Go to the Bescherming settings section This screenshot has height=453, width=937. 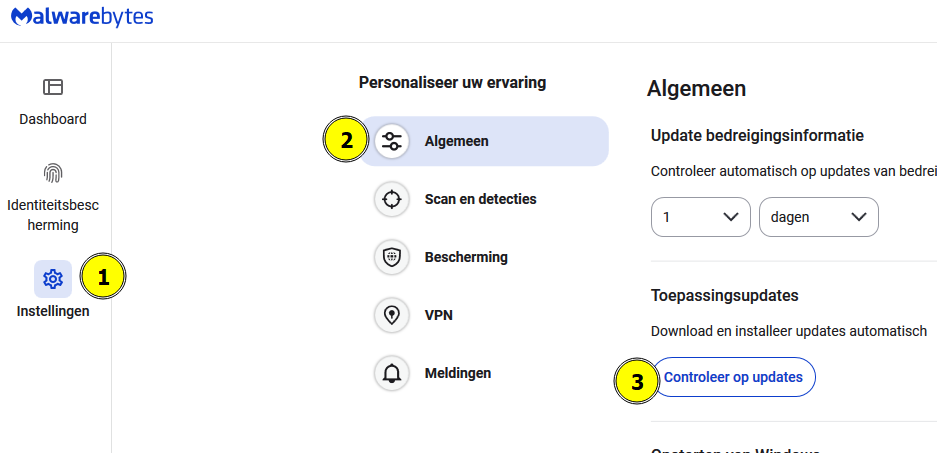tap(466, 257)
